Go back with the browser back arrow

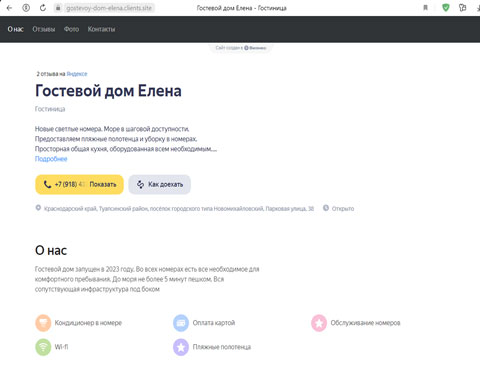click(9, 8)
